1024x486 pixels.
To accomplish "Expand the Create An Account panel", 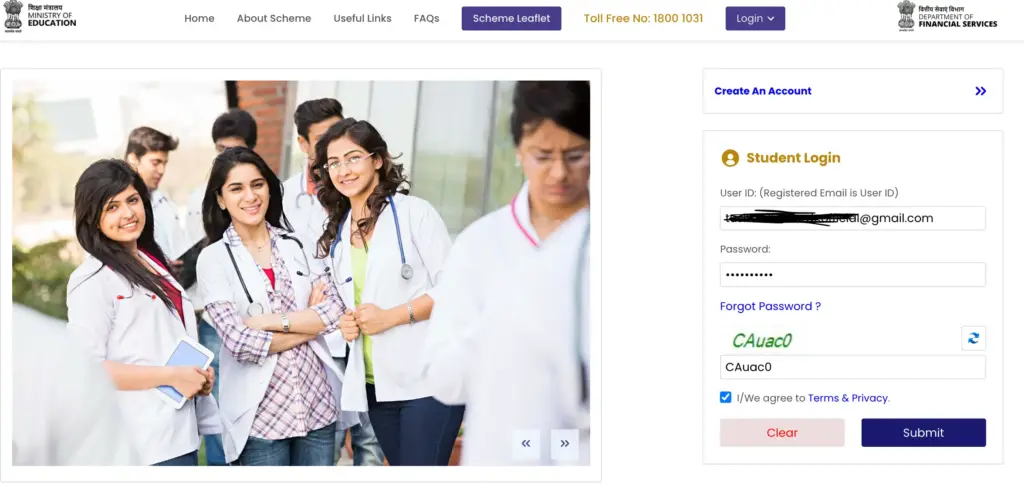I will tap(852, 91).
